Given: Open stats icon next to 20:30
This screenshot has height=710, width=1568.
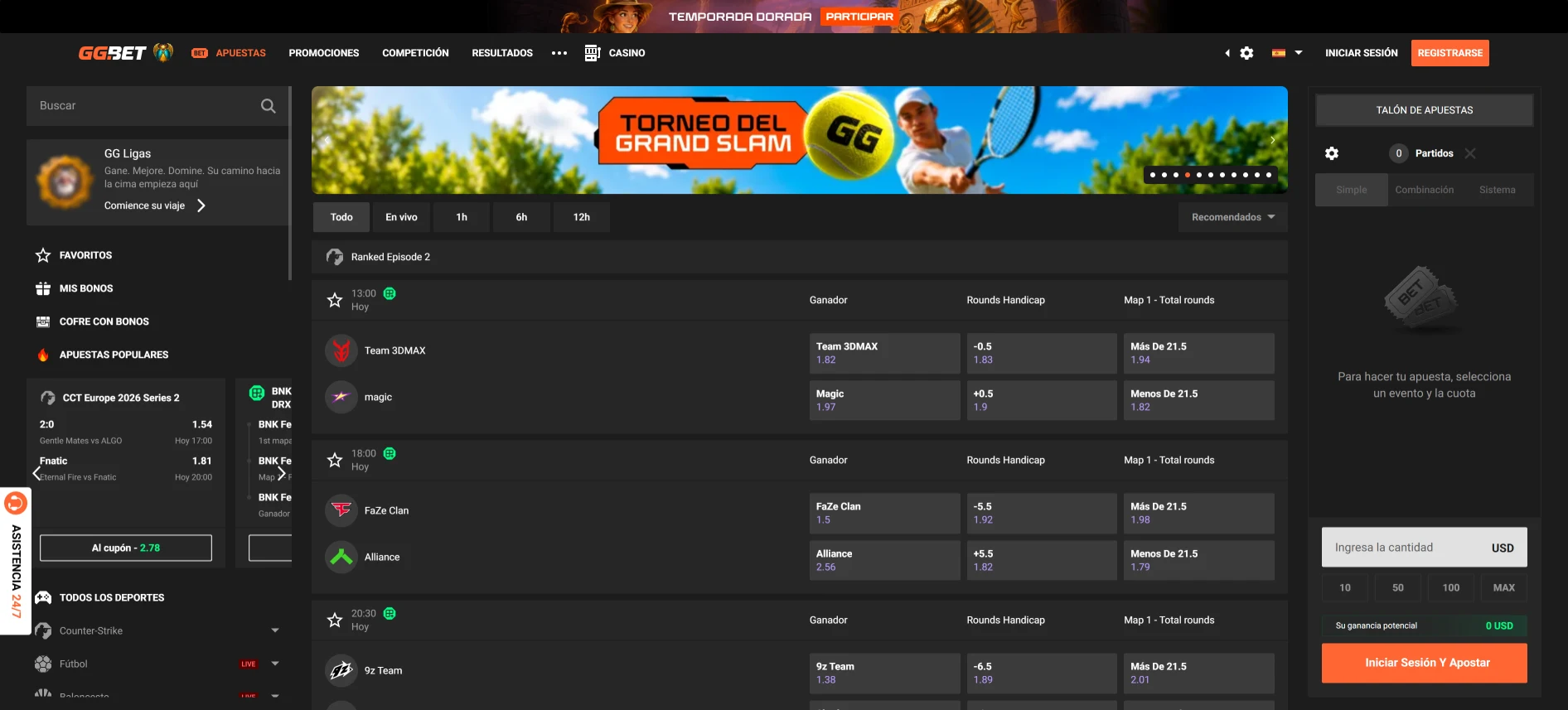Looking at the screenshot, I should [x=390, y=613].
